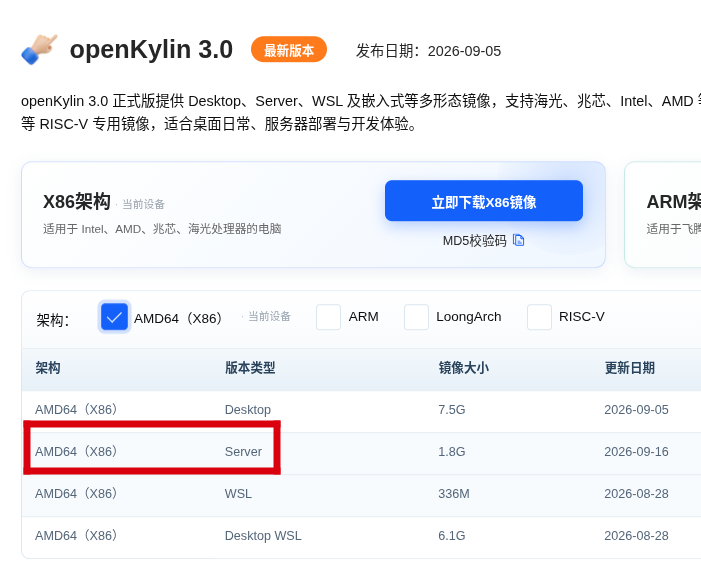Uncheck the AMD64 (X86) architecture checkbox

(x=114, y=317)
